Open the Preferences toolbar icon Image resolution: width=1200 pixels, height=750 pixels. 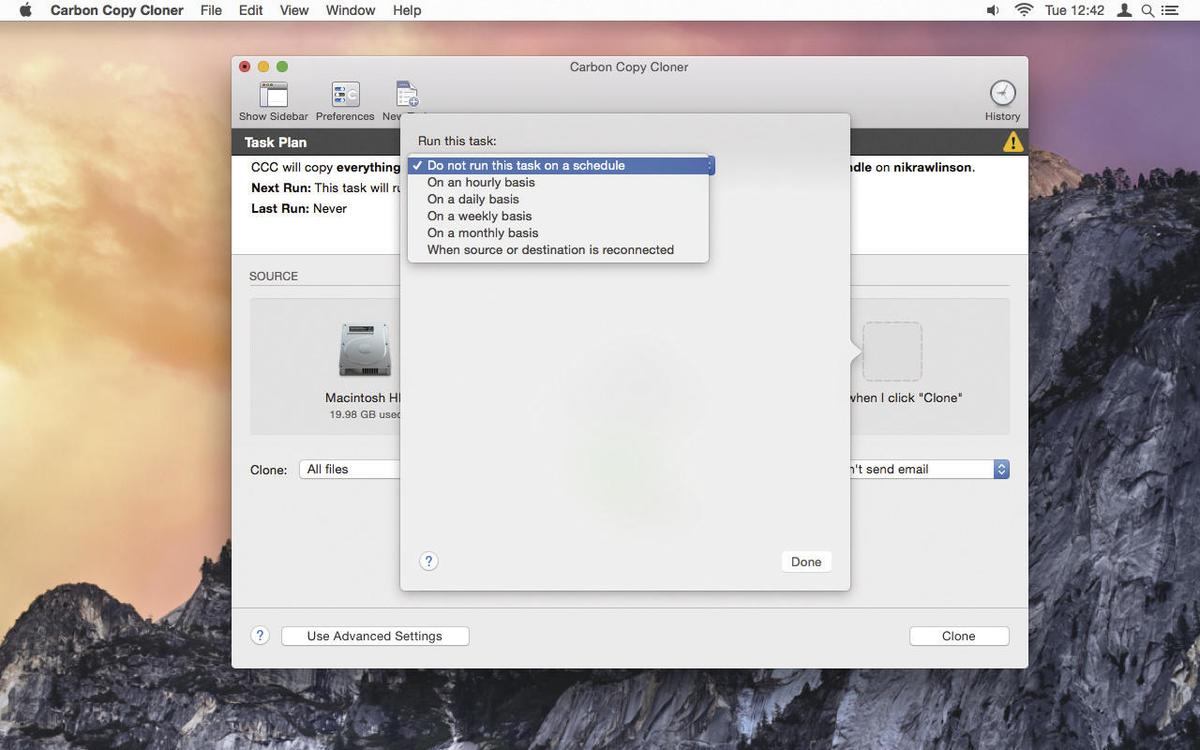point(345,95)
